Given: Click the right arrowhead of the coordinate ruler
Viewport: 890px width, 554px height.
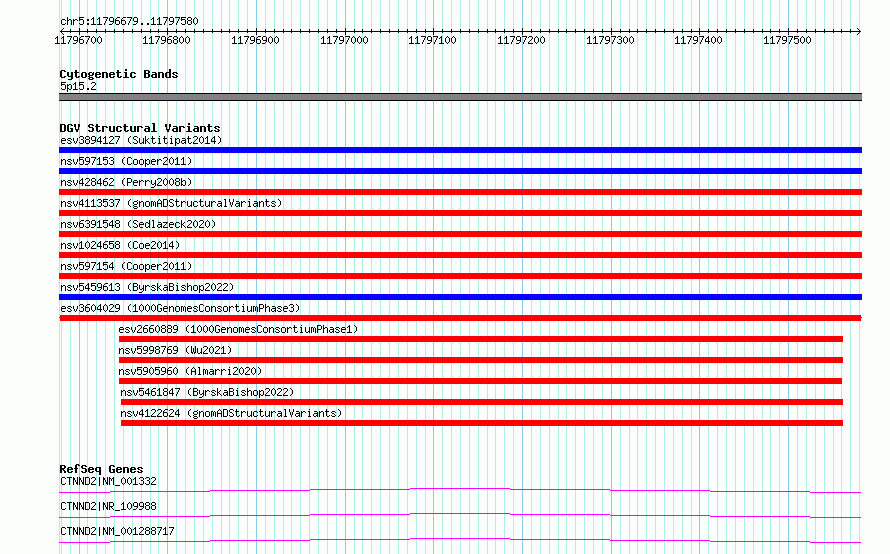Looking at the screenshot, I should click(859, 31).
